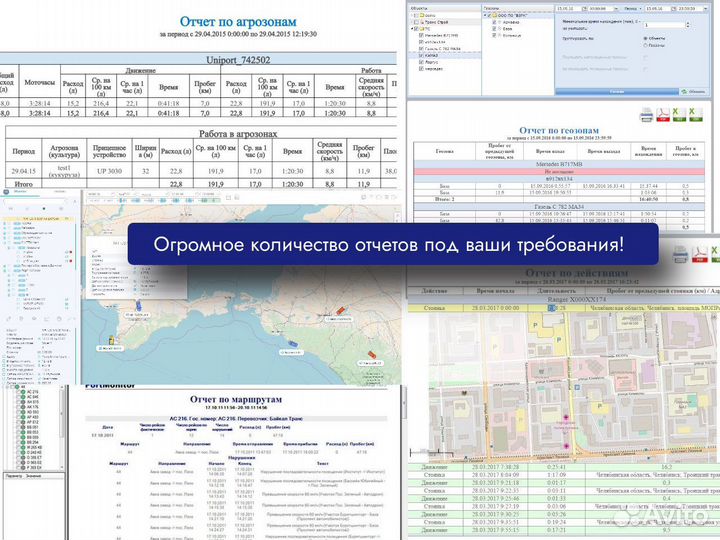The width and height of the screenshot is (720, 540).
Task: Click Газель С 782 МА34 group row in report
Action: (x=559, y=207)
